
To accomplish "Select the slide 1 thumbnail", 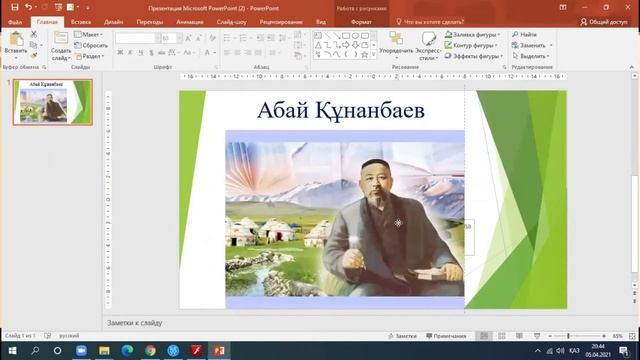I will tap(53, 102).
